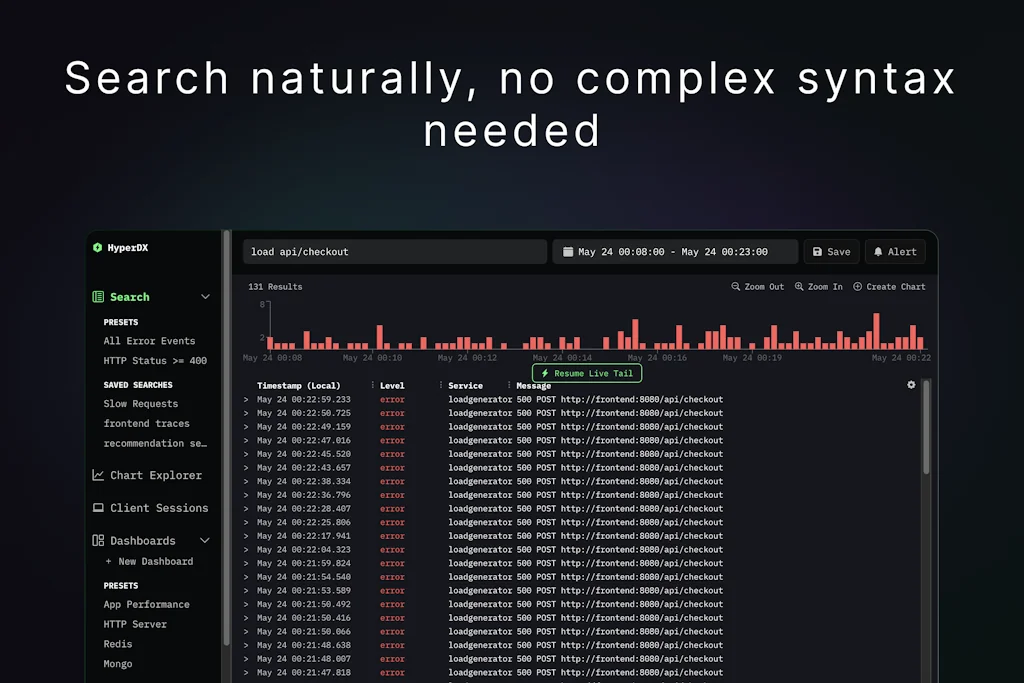
Task: Click the Alert bell button
Action: click(x=894, y=251)
